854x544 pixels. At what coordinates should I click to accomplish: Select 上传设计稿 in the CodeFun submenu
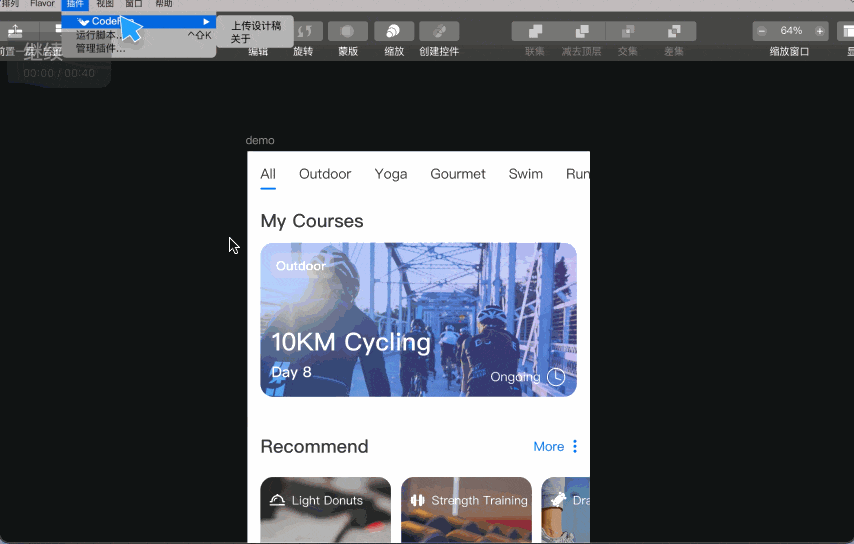[256, 26]
